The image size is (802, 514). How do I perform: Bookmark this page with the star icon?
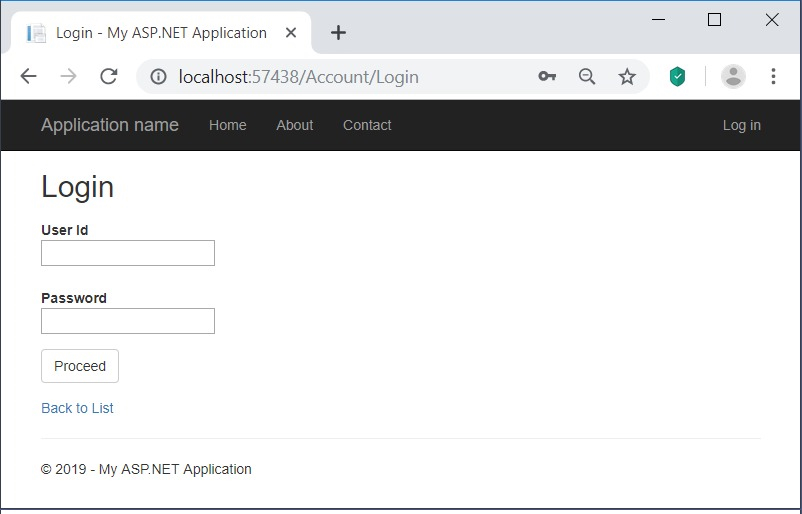coord(627,77)
